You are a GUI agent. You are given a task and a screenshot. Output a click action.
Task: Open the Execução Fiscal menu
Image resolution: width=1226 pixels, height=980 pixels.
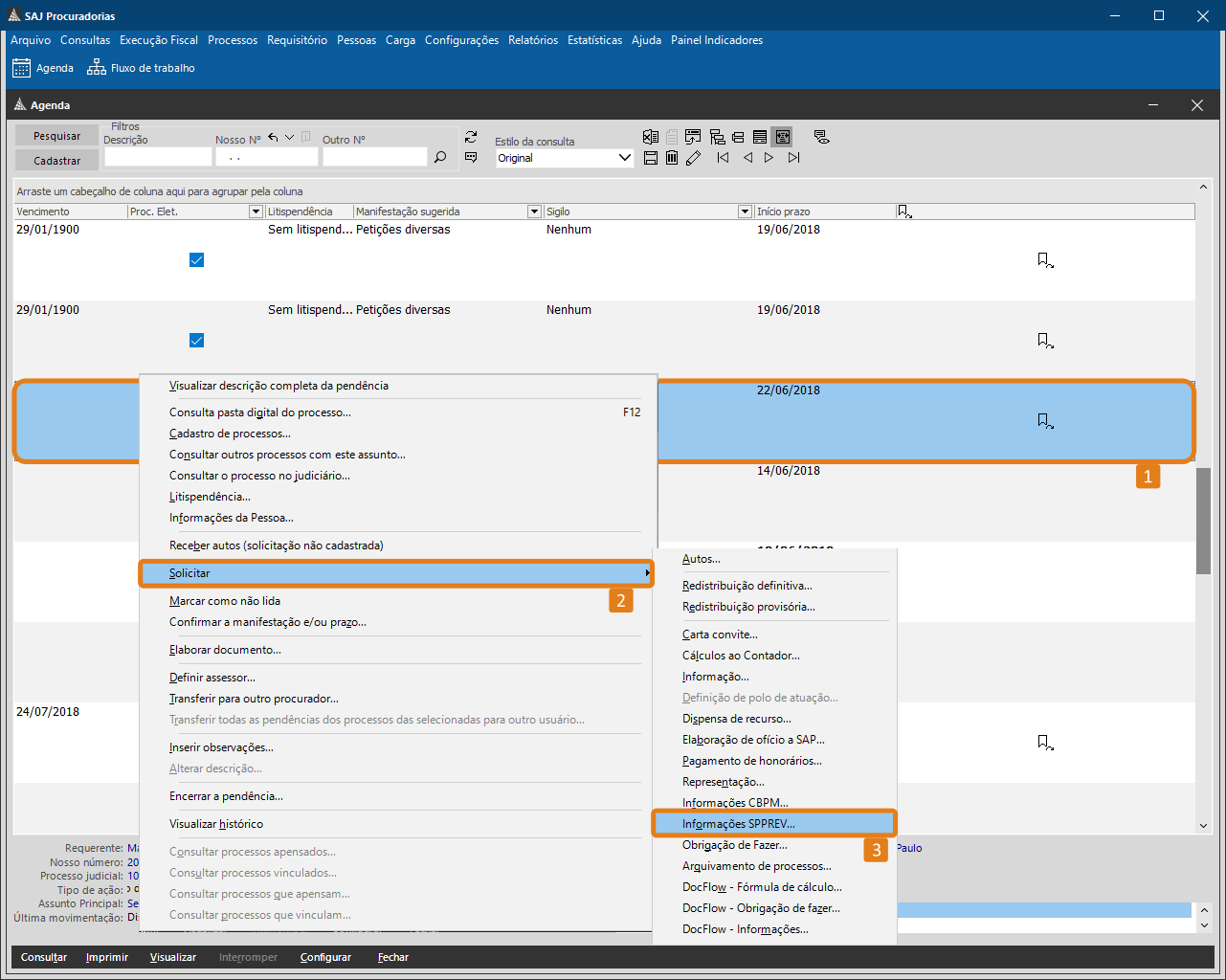pos(159,40)
